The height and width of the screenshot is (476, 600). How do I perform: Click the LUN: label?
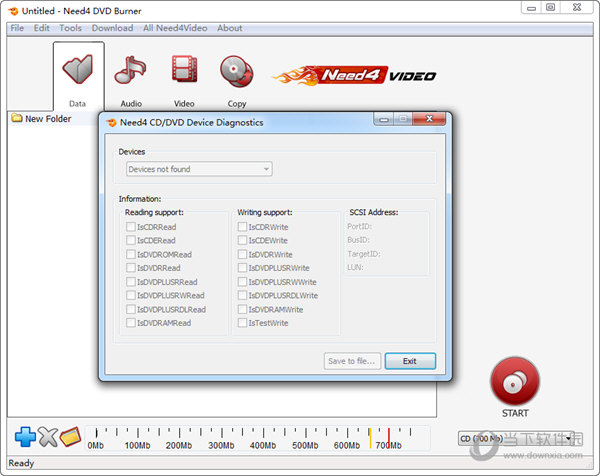pos(355,267)
